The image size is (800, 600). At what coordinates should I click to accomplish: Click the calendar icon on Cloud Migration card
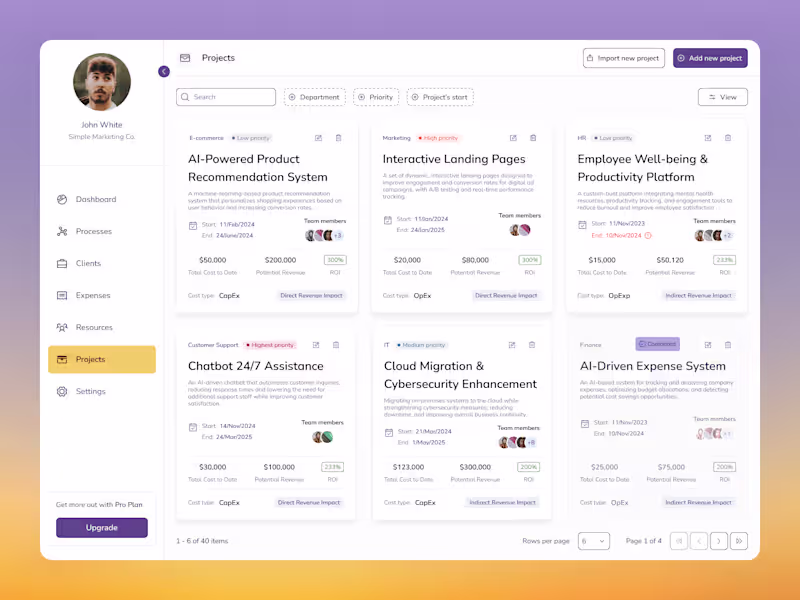pos(389,433)
